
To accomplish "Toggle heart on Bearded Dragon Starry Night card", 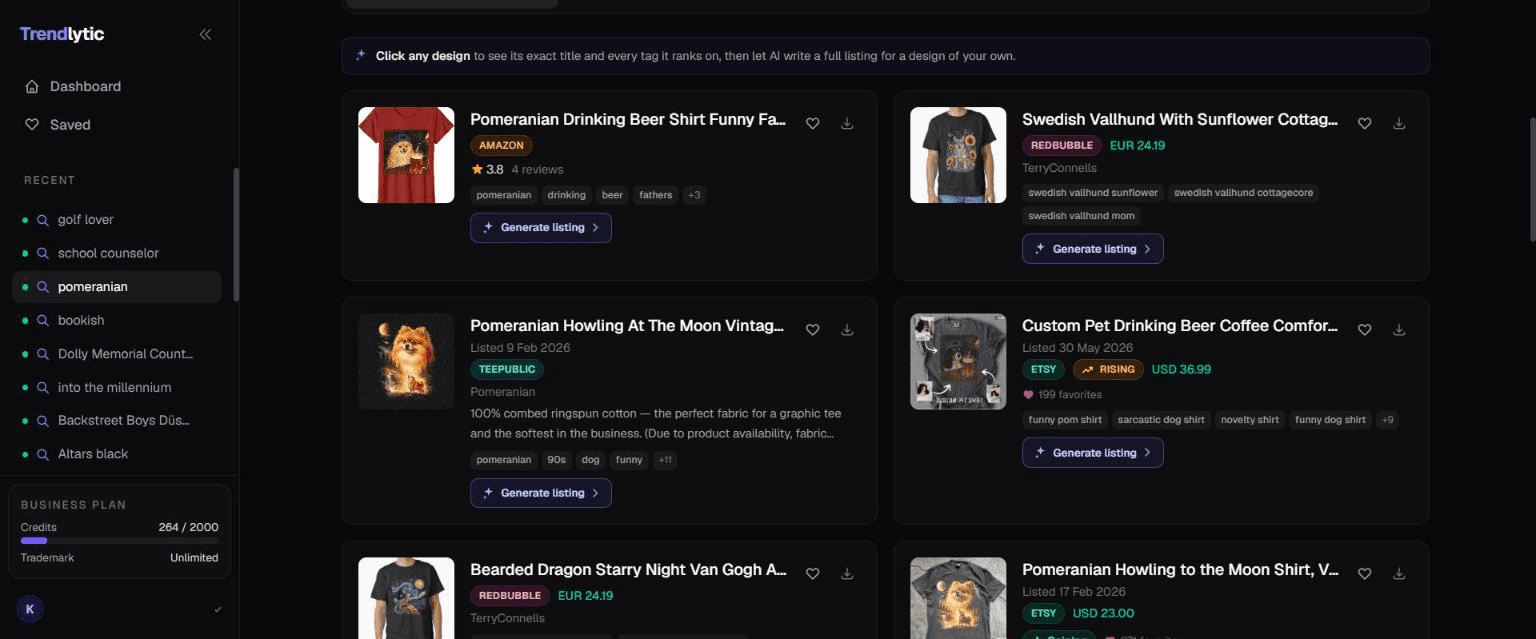I will pos(813,573).
